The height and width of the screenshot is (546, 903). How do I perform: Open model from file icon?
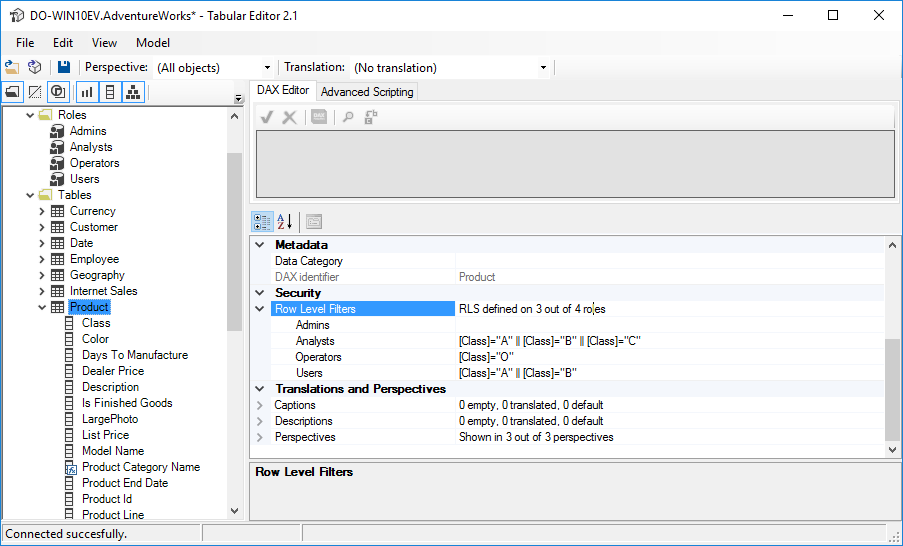[x=12, y=67]
